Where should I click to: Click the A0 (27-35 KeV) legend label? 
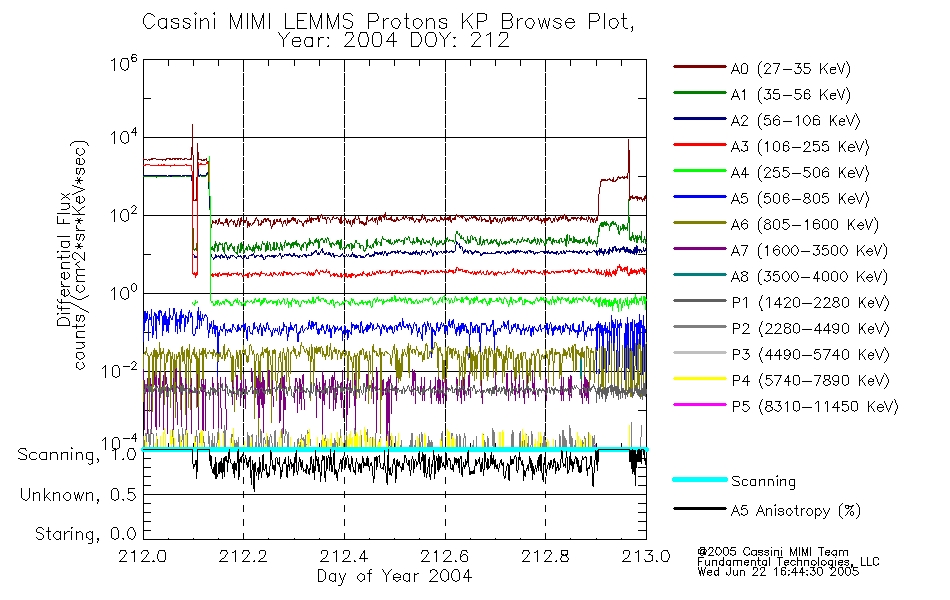[791, 68]
